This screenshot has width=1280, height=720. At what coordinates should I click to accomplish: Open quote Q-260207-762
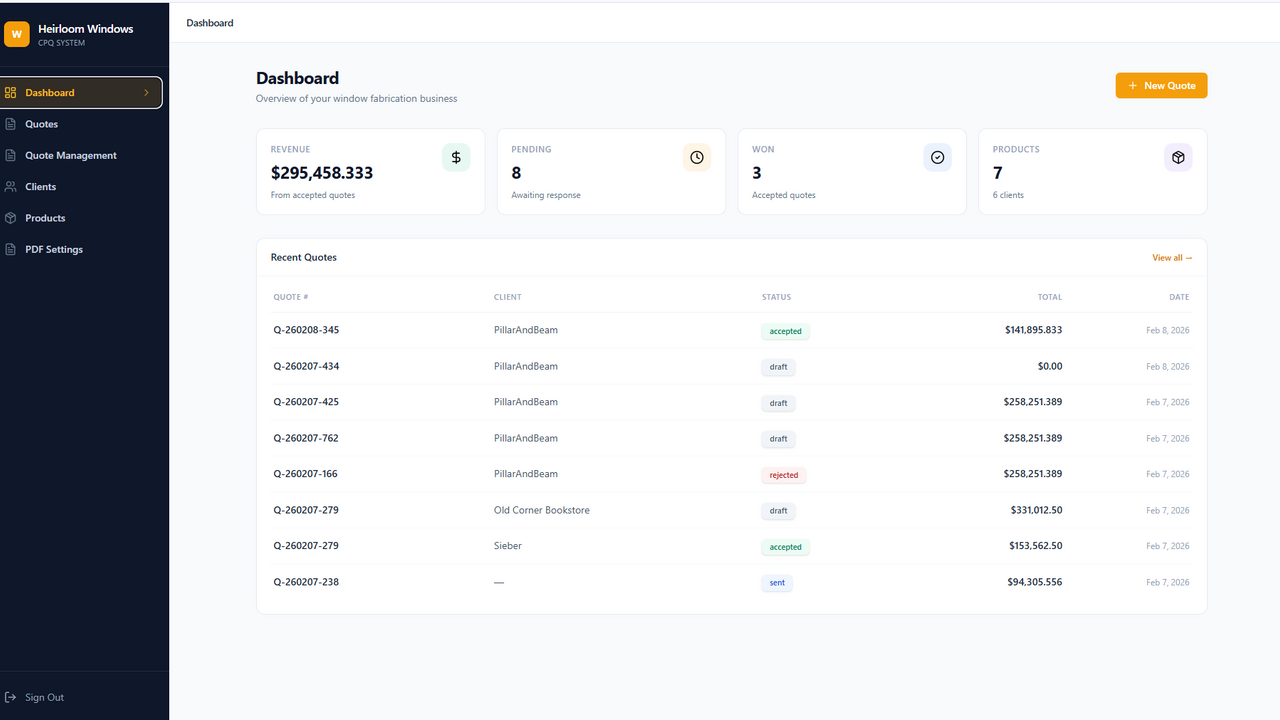click(x=306, y=438)
